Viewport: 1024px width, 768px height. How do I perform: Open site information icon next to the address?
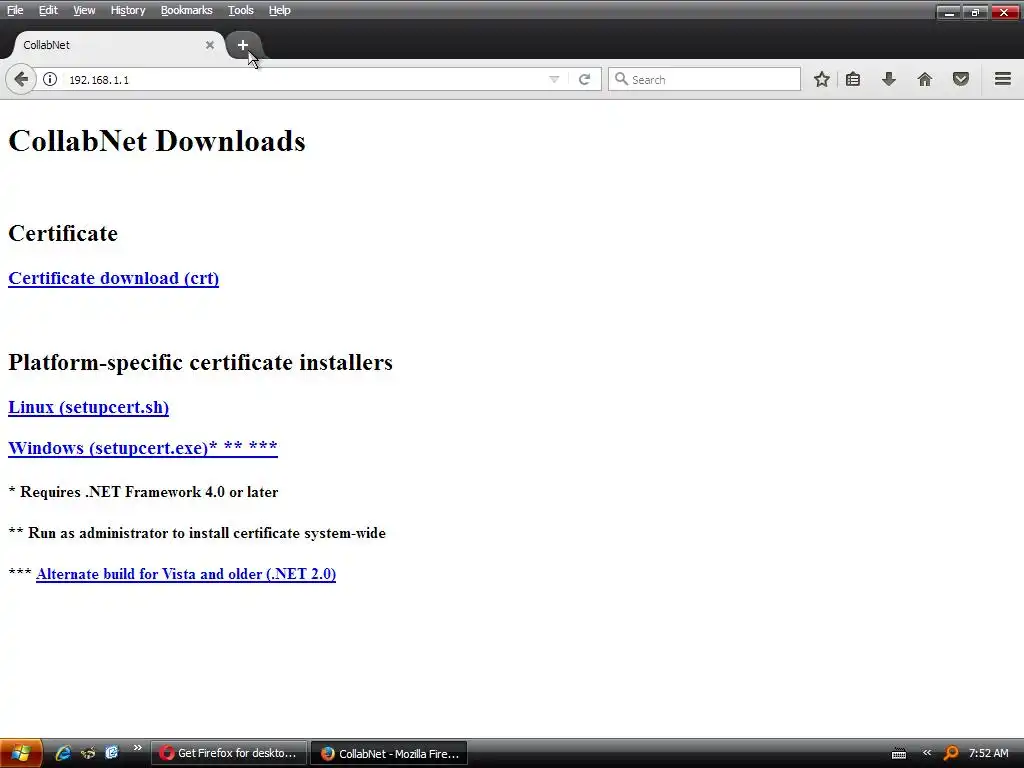[x=50, y=80]
